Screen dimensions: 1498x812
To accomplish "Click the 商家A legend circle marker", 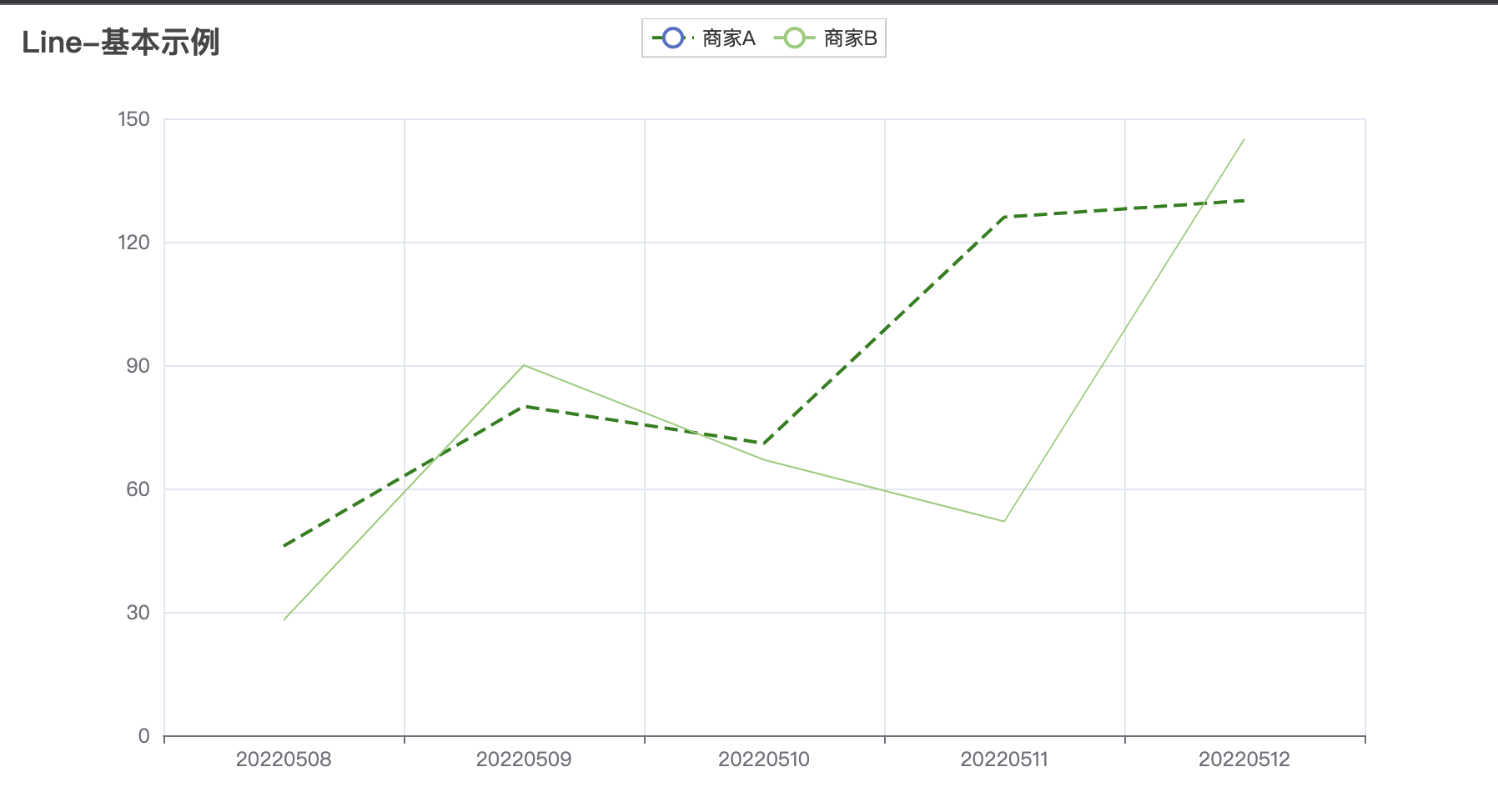I will 671,38.
